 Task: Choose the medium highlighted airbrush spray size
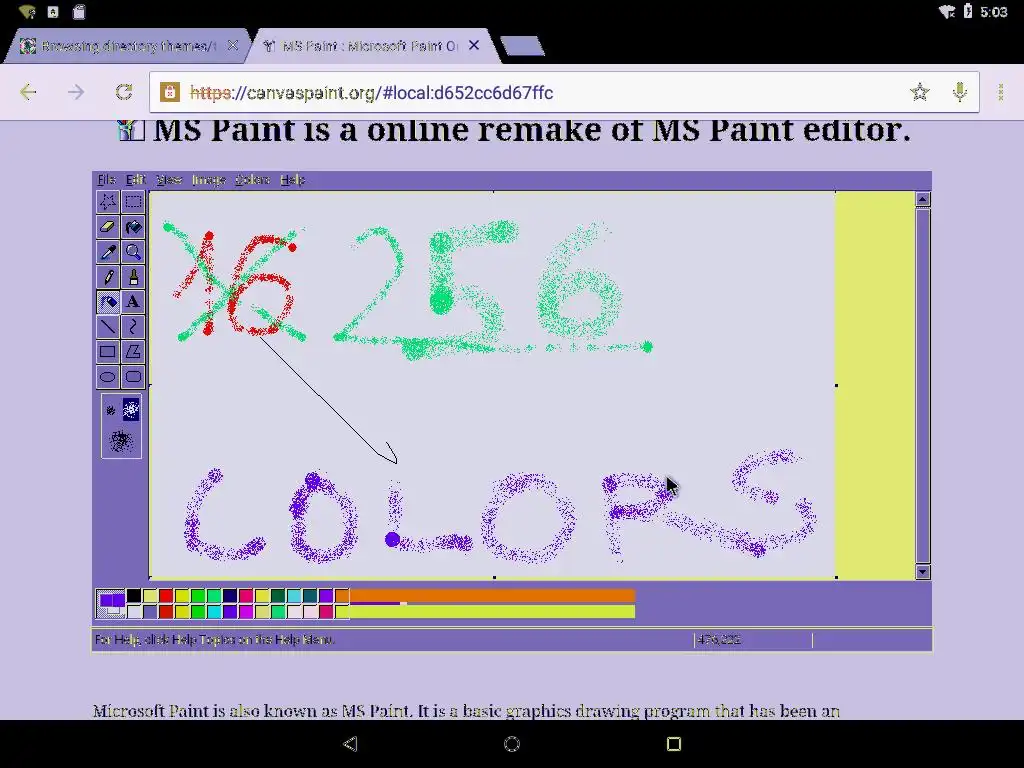coord(131,409)
